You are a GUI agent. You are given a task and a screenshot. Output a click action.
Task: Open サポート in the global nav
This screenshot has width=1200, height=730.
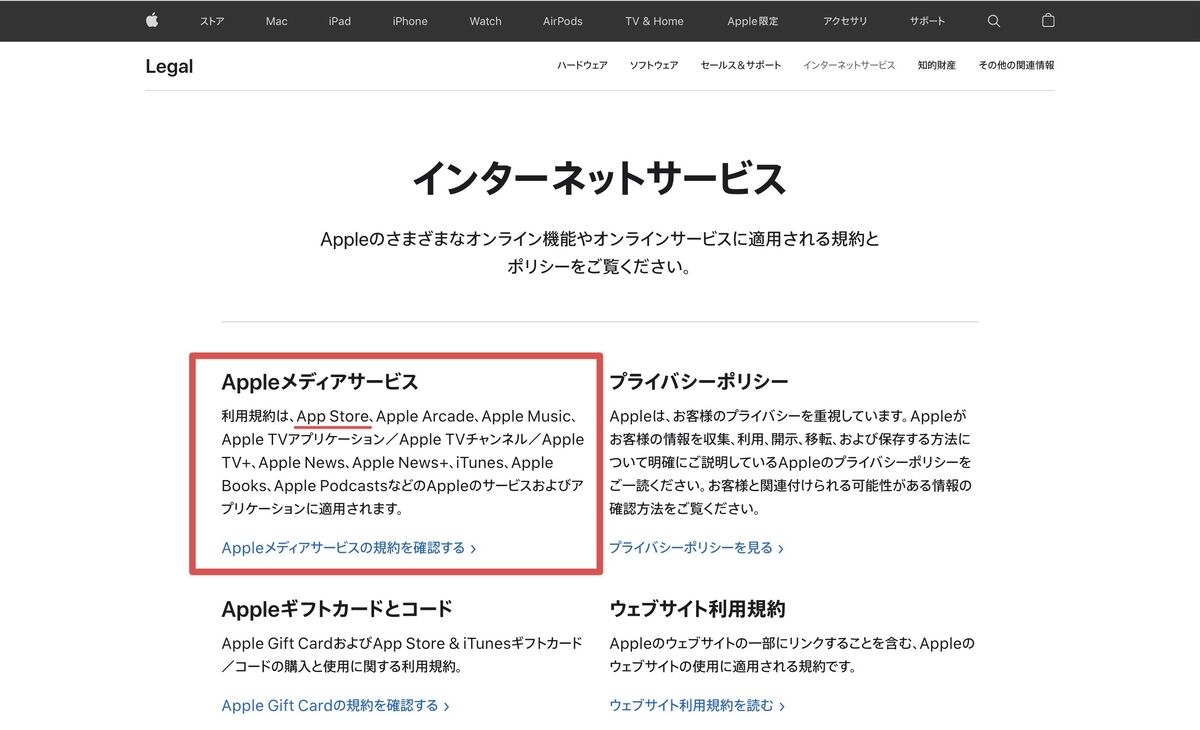pos(928,21)
